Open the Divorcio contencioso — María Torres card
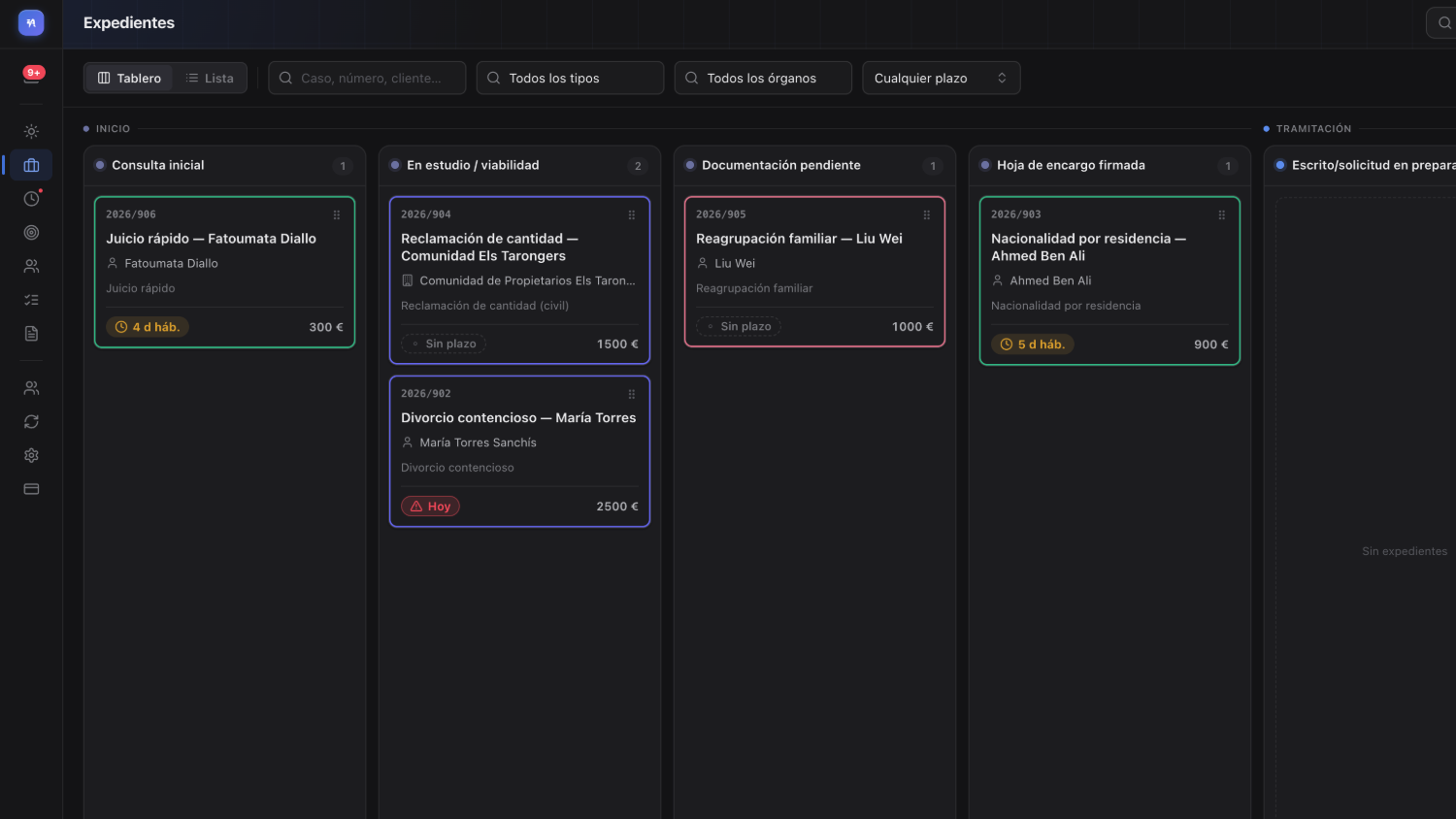1456x819 pixels. (519, 451)
